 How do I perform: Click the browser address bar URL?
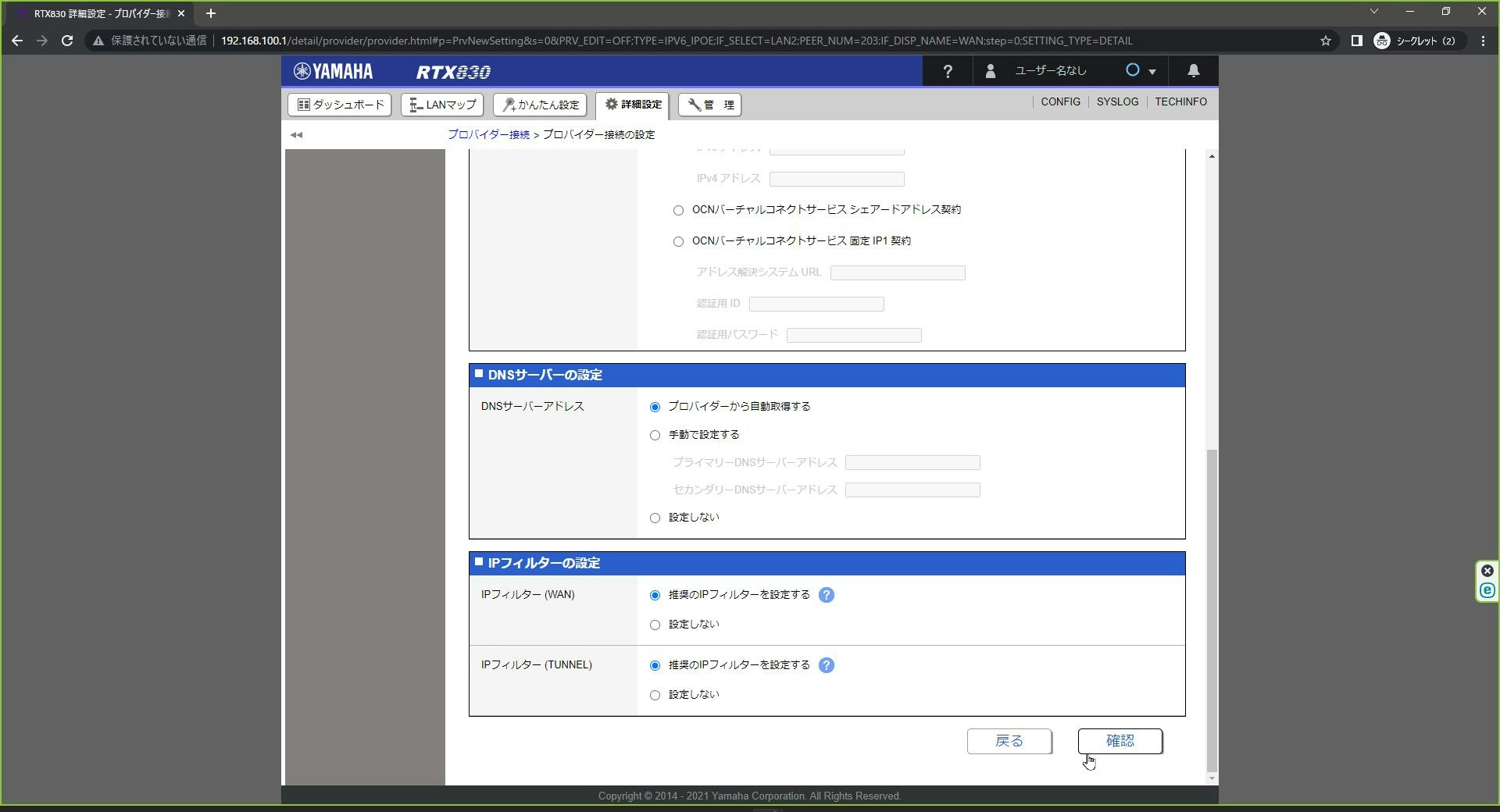[x=677, y=41]
